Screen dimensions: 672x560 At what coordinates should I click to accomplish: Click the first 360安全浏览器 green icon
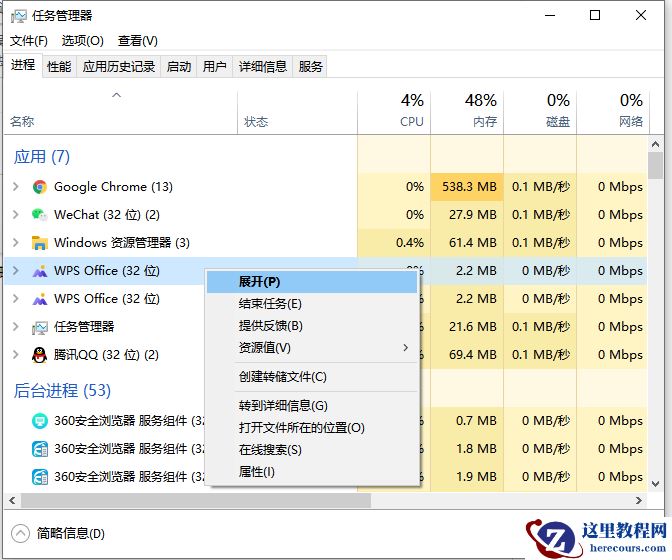(x=39, y=421)
